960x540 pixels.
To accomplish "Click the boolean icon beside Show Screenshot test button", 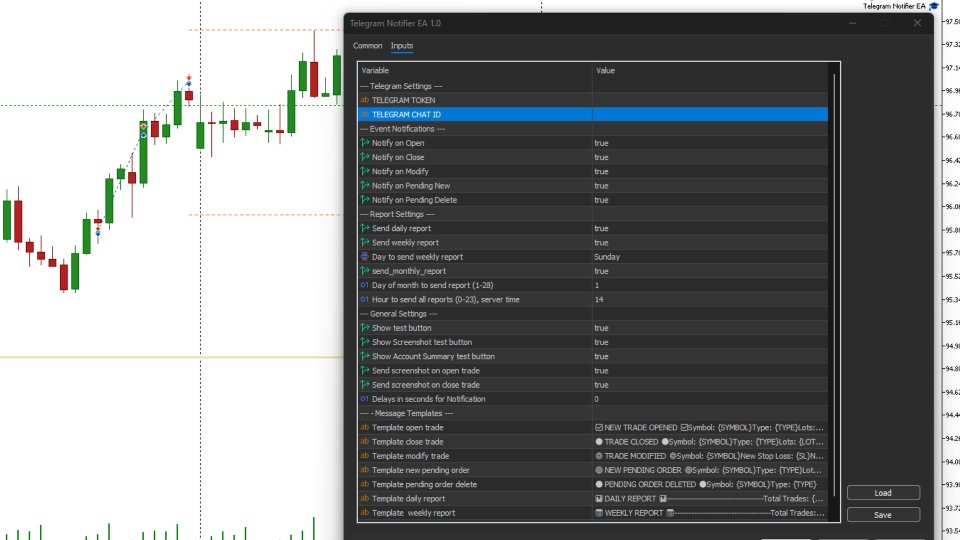I will [365, 342].
